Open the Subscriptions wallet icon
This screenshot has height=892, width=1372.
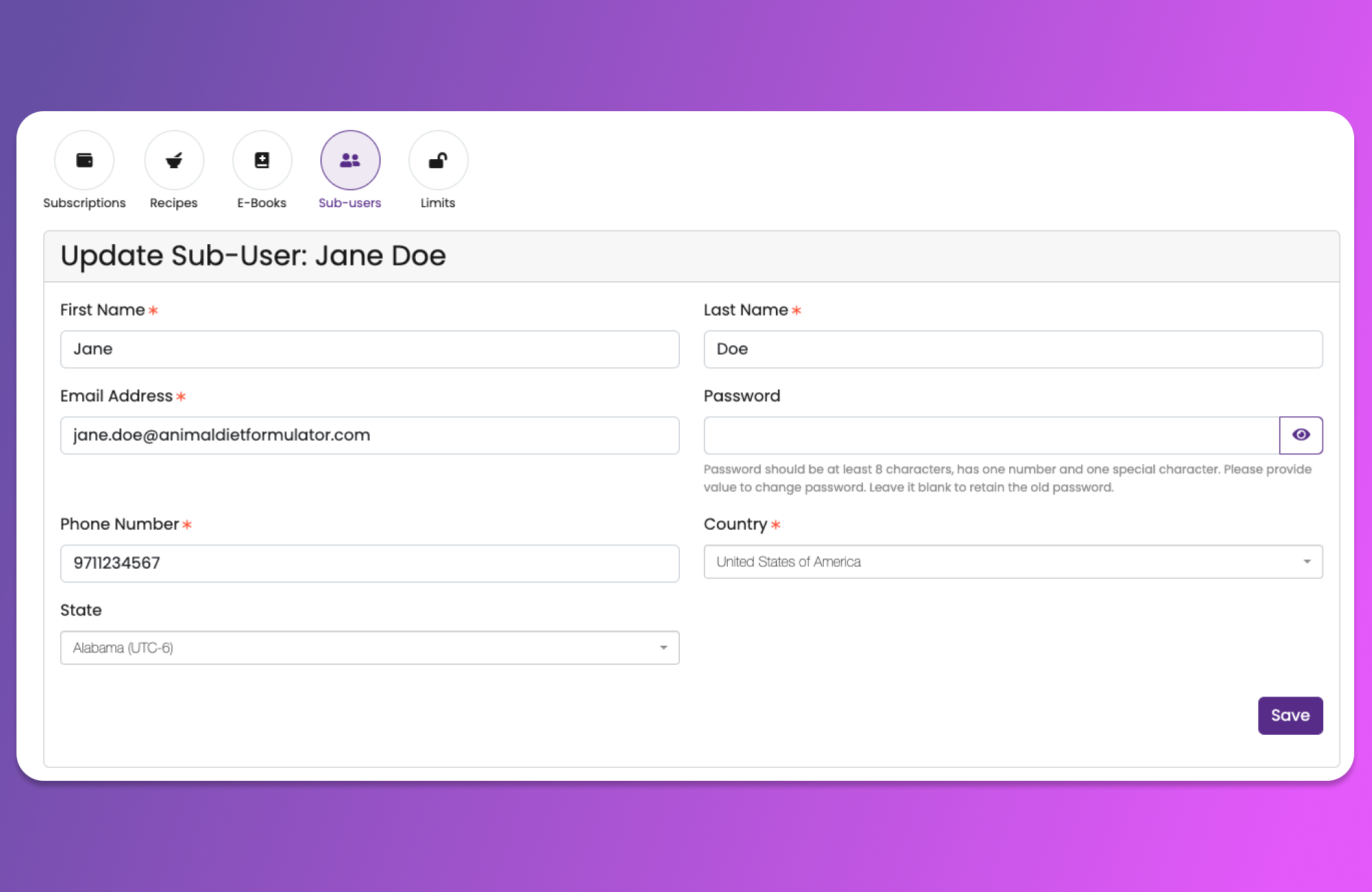(x=84, y=161)
